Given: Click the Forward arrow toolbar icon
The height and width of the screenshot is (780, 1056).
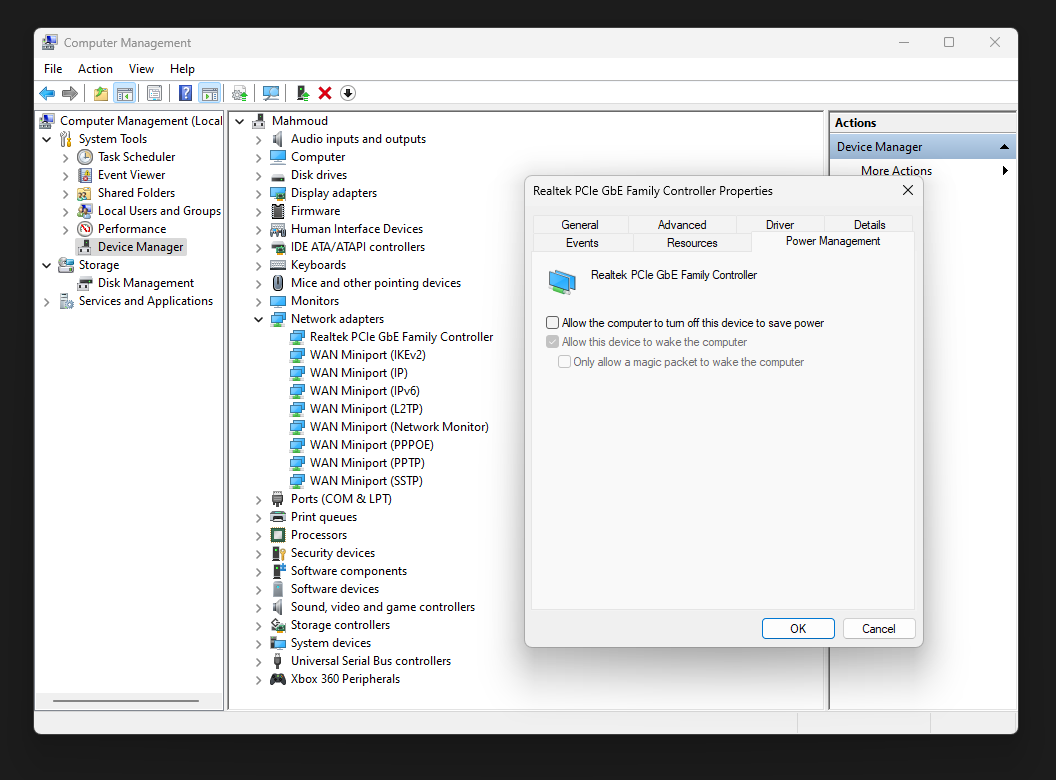Looking at the screenshot, I should pos(69,93).
